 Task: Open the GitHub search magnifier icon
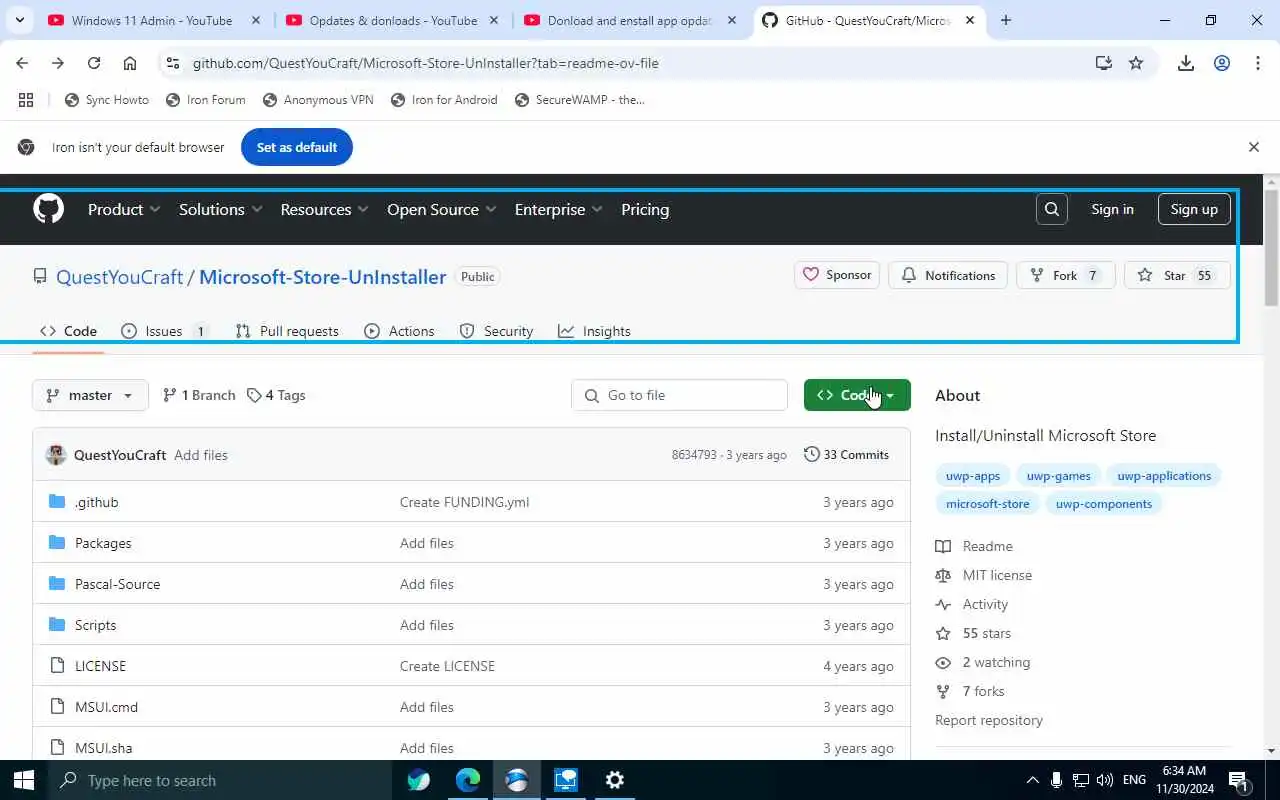pos(1052,209)
